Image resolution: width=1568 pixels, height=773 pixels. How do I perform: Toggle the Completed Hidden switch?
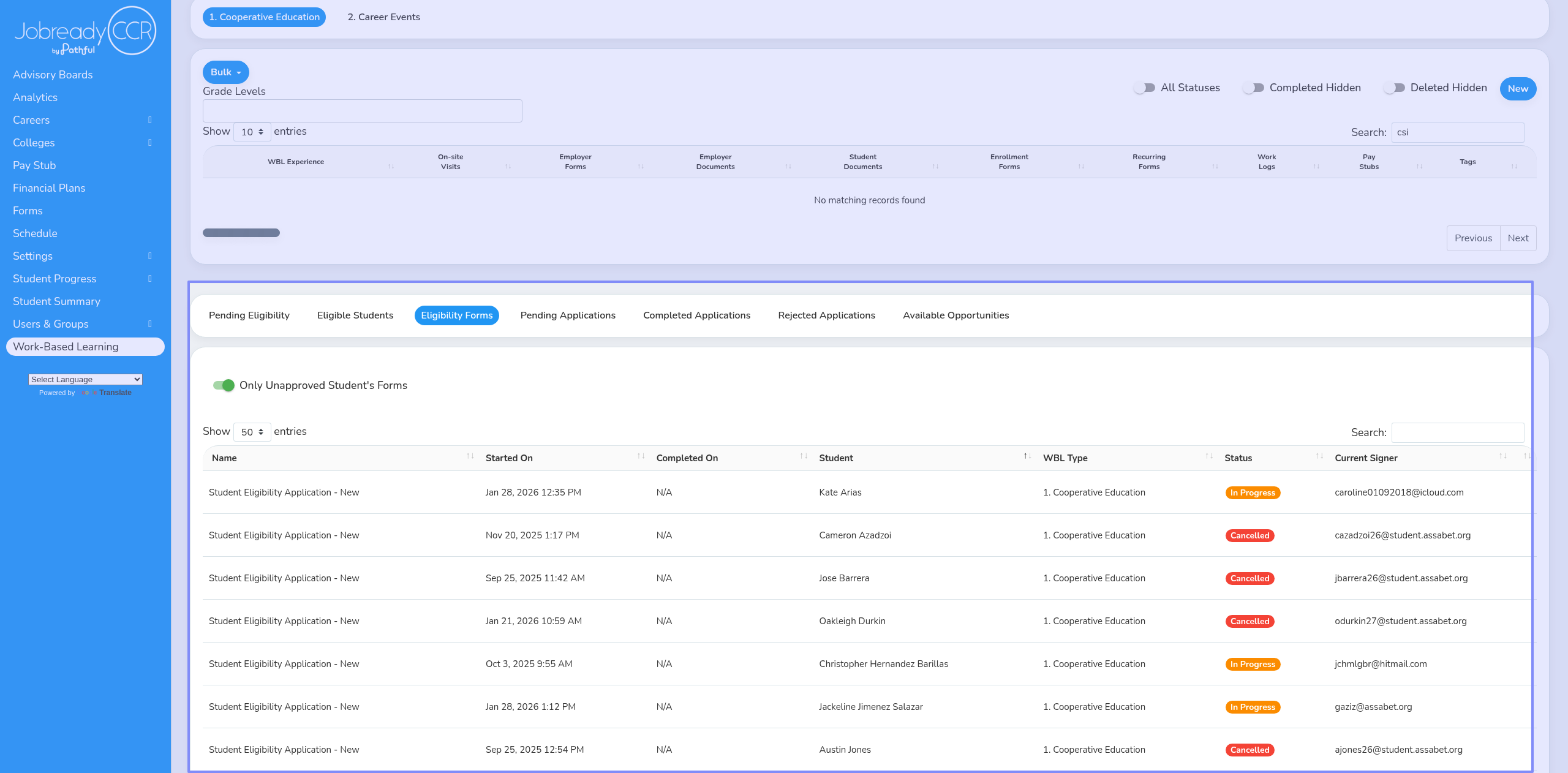coord(1253,88)
